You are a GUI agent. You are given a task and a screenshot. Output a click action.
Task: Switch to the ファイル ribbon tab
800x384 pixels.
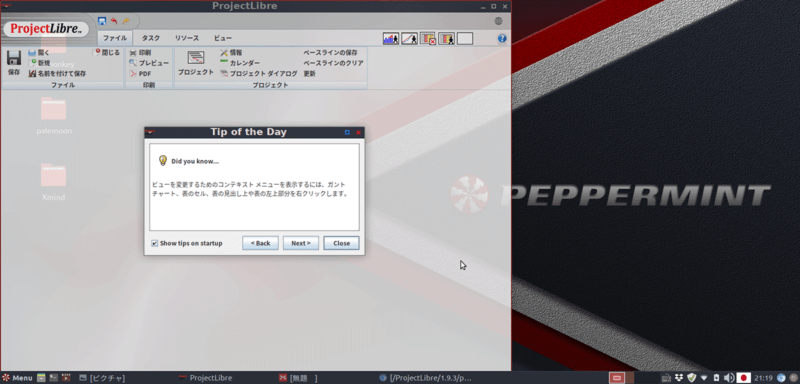click(x=115, y=38)
